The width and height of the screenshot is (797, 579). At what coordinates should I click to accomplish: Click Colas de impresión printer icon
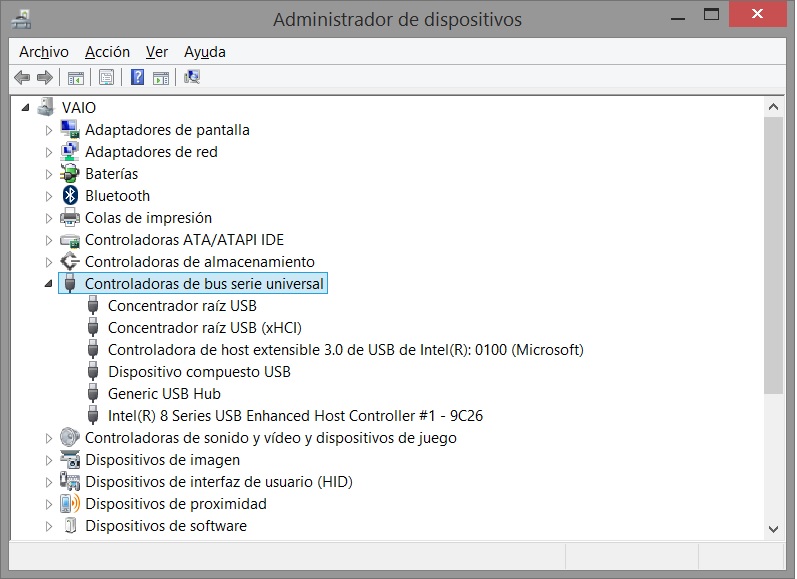click(x=70, y=218)
